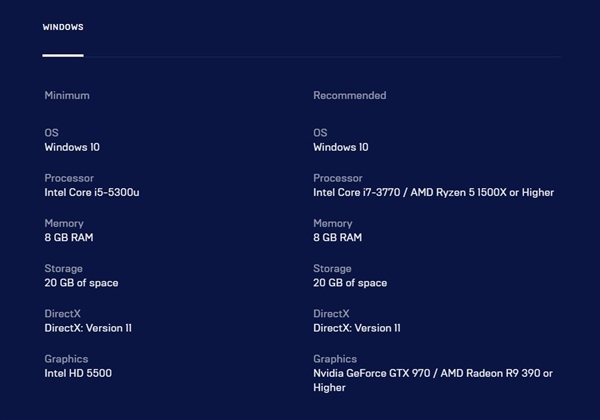Click the Intel Core i5-5300u text

(x=92, y=192)
